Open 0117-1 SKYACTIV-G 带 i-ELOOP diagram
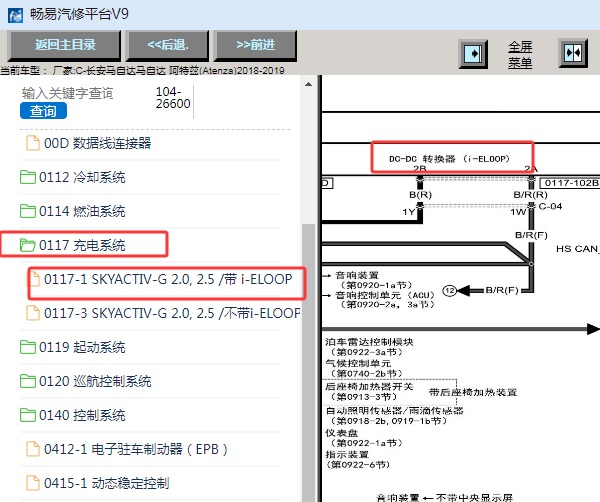The height and width of the screenshot is (502, 600). [168, 279]
